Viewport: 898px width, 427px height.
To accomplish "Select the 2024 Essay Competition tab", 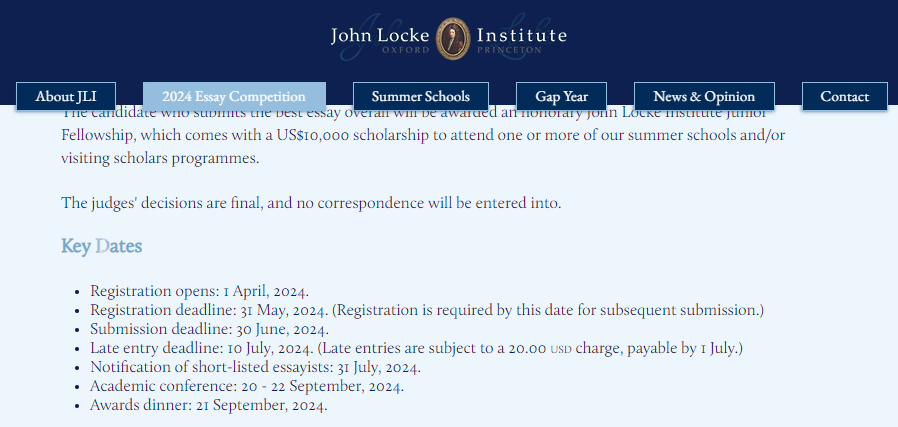I will point(234,96).
